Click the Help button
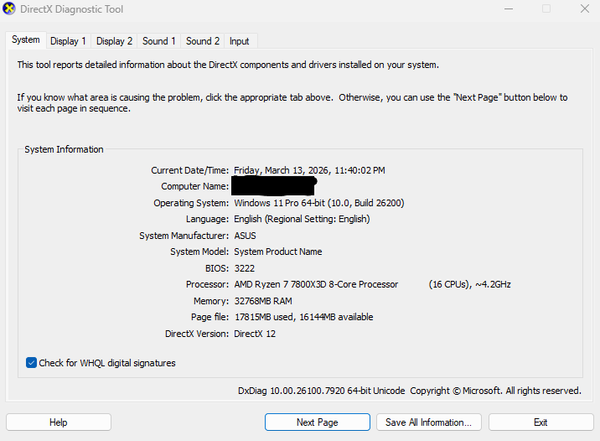Screen dimensions: 600x441 58,422
